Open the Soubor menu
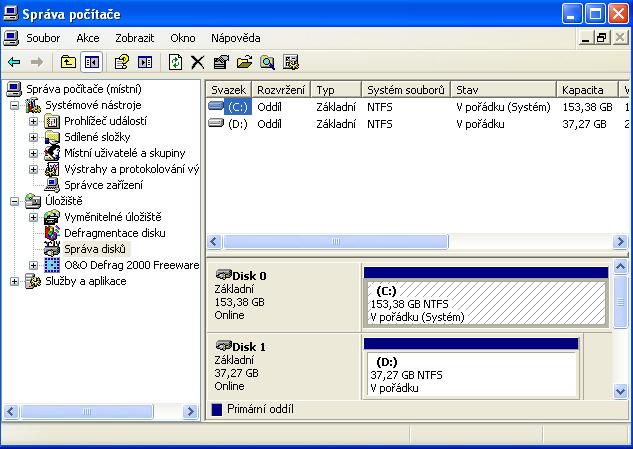The width and height of the screenshot is (633, 449). tap(43, 38)
